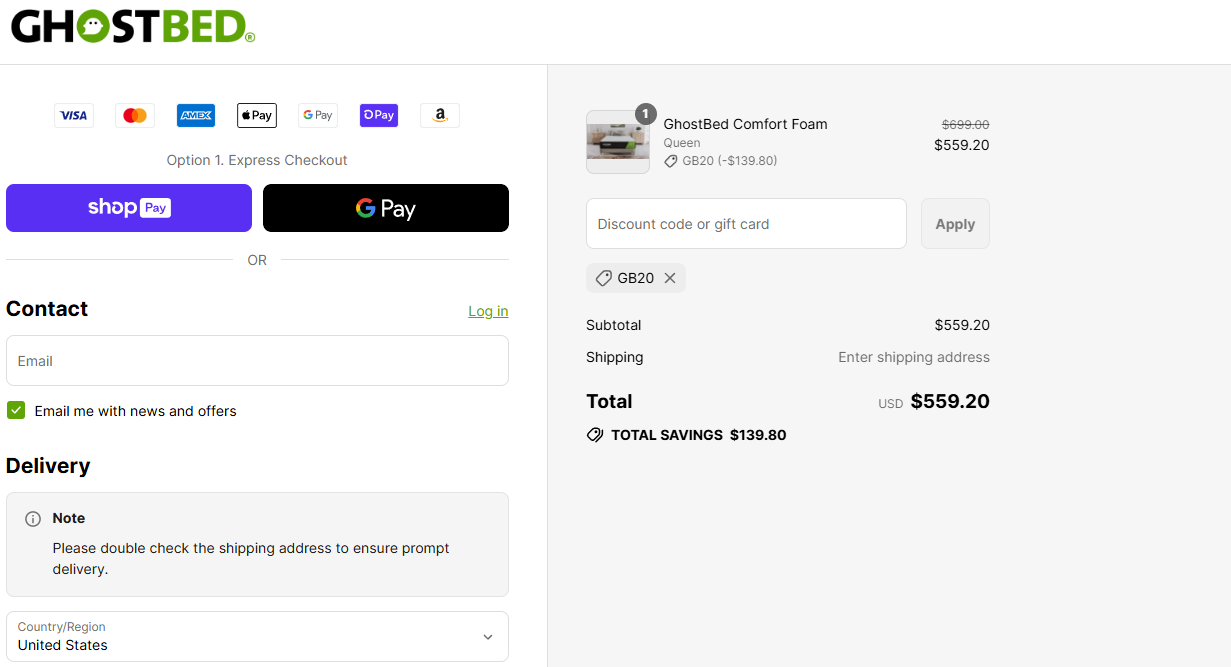Click the small Shop Pay icon
Screen dimensions: 1231x667
pyautogui.click(x=379, y=116)
